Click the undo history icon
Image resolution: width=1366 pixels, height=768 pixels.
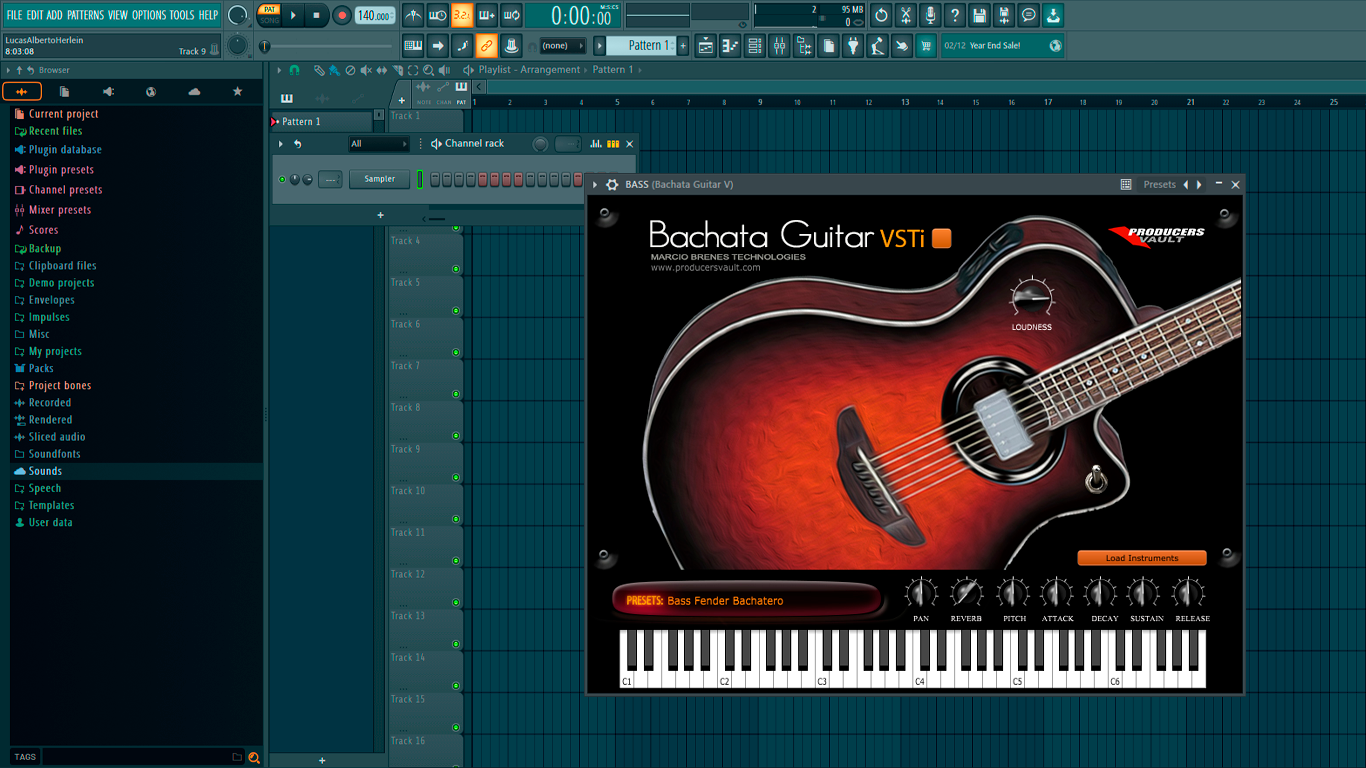coord(881,15)
